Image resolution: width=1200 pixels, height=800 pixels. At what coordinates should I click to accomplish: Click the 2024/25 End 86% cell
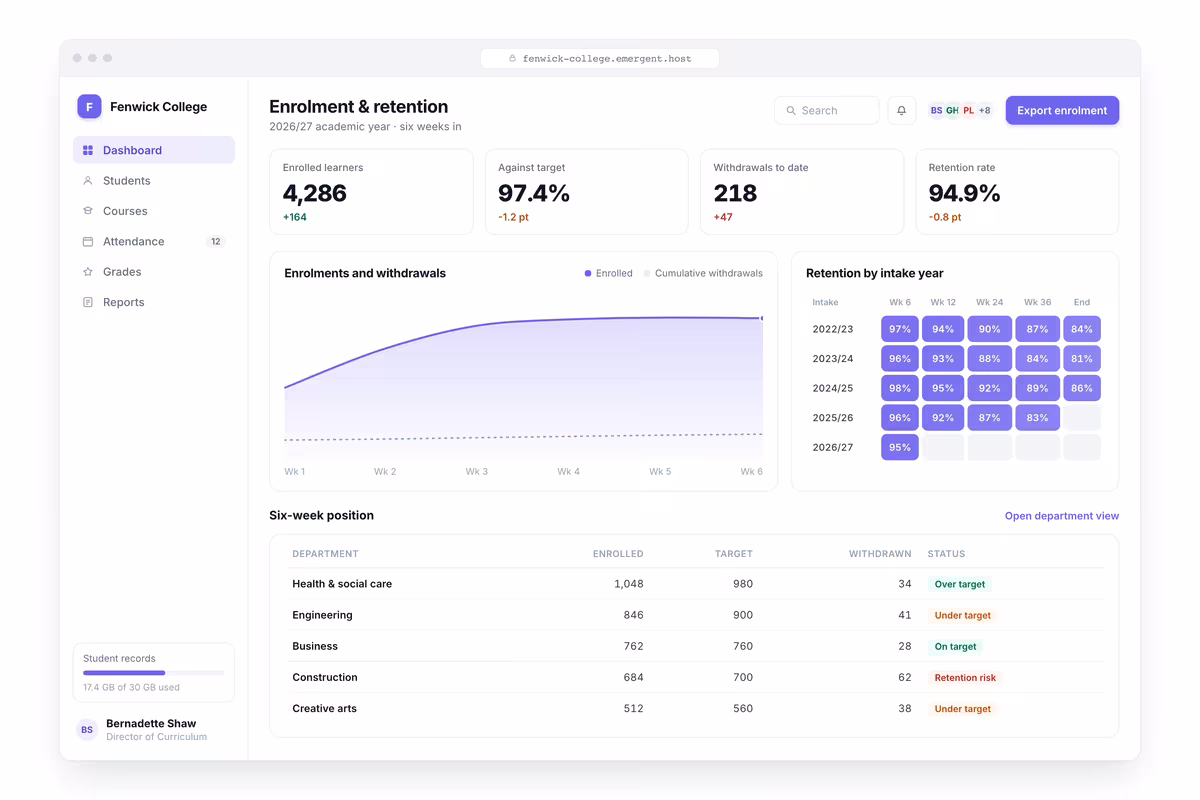point(1082,388)
